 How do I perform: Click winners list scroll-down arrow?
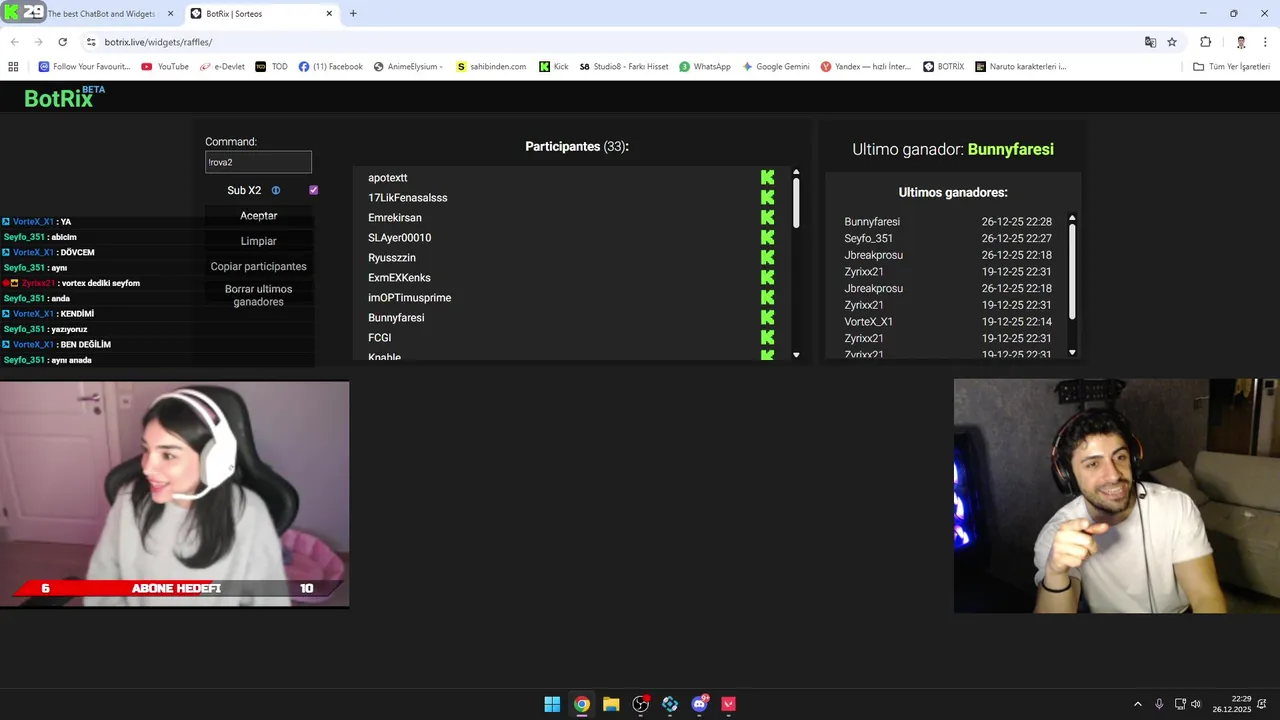[x=1072, y=352]
